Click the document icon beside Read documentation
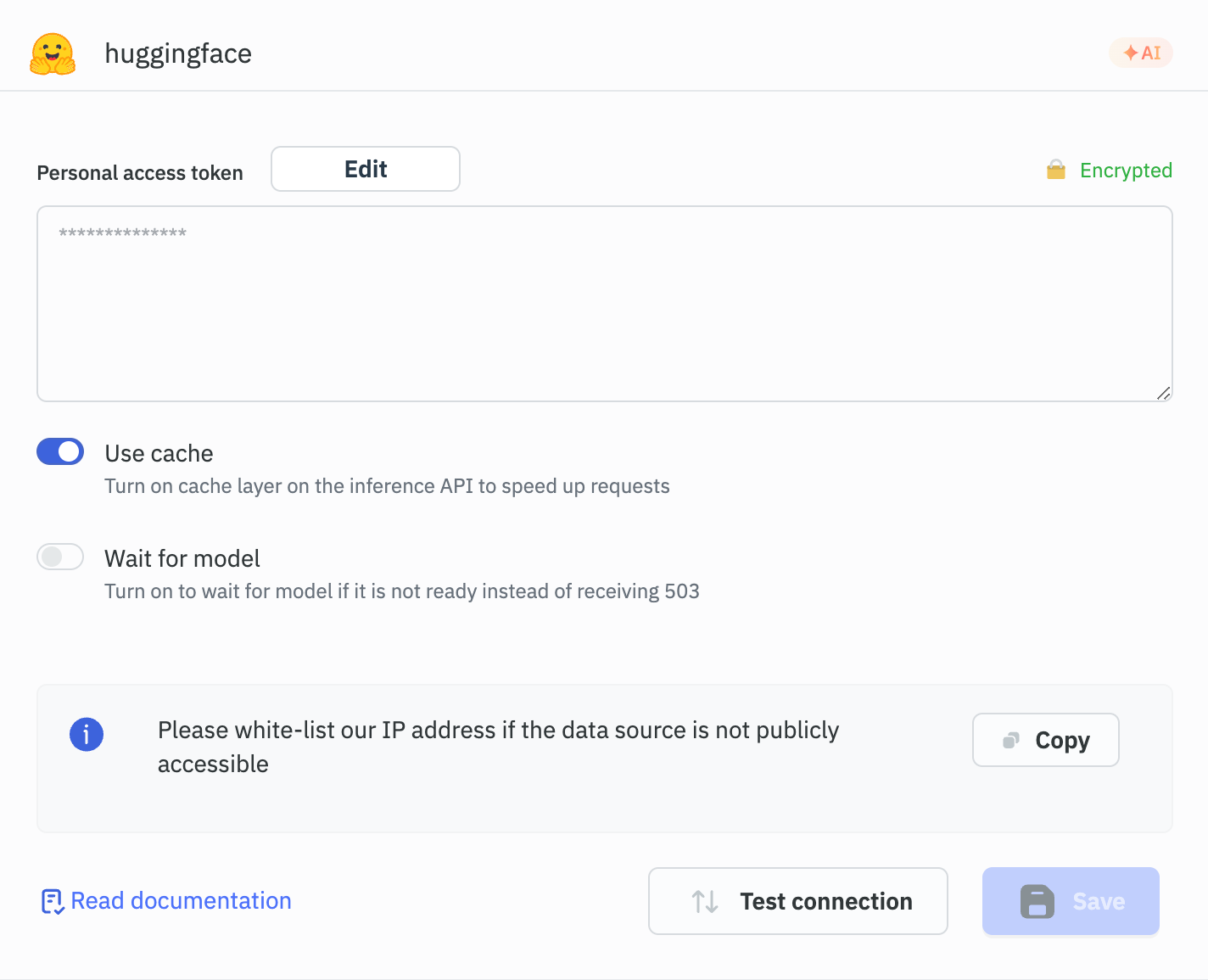This screenshot has height=980, width=1208. [53, 901]
